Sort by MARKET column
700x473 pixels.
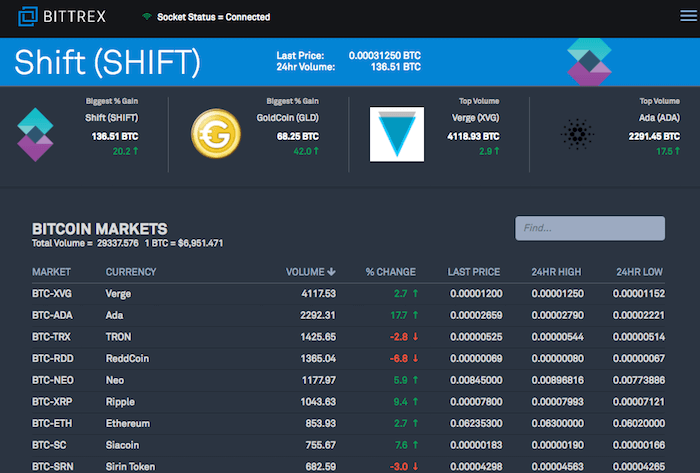[51, 272]
